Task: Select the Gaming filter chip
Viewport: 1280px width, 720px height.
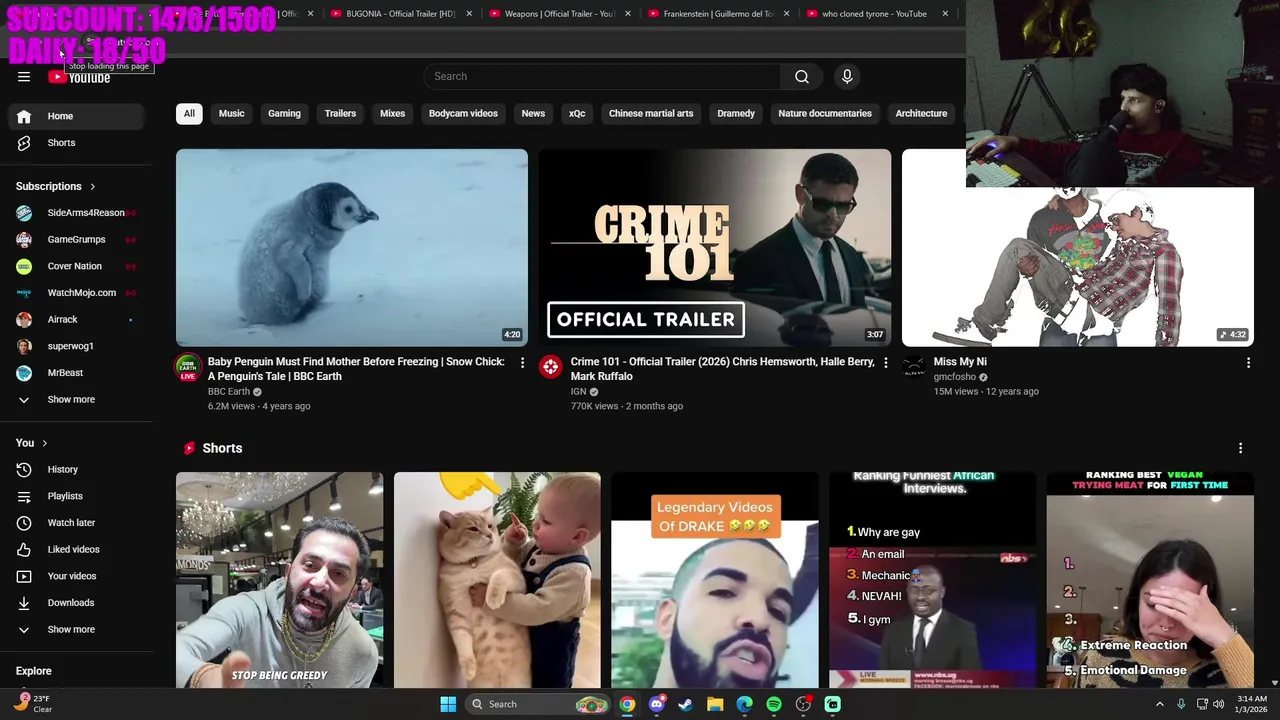Action: 284,113
